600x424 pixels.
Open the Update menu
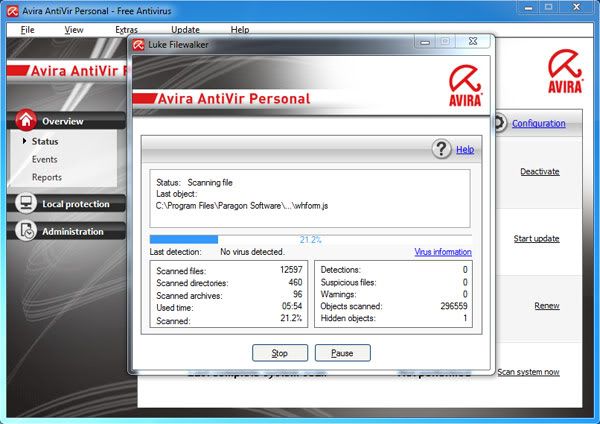[185, 30]
